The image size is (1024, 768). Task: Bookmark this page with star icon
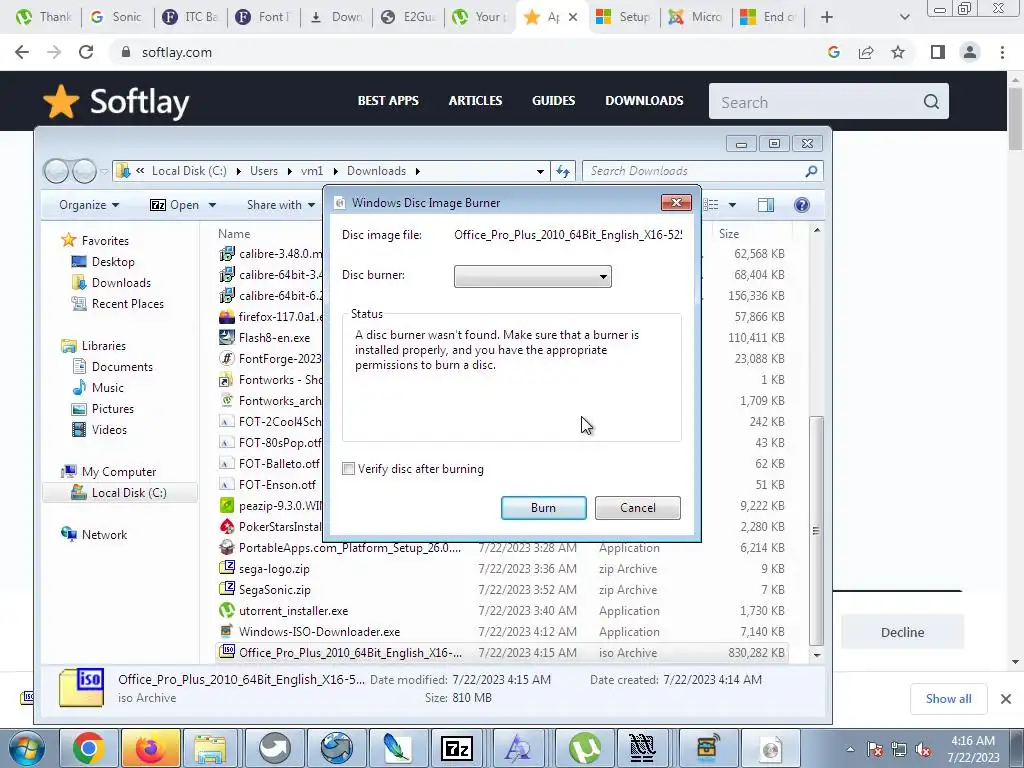(x=898, y=52)
